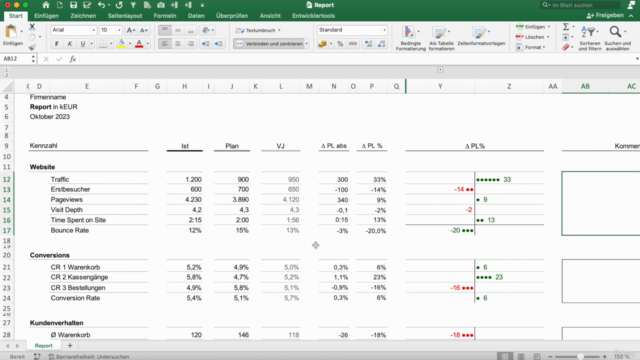Open Format cells dropdown

(531, 47)
